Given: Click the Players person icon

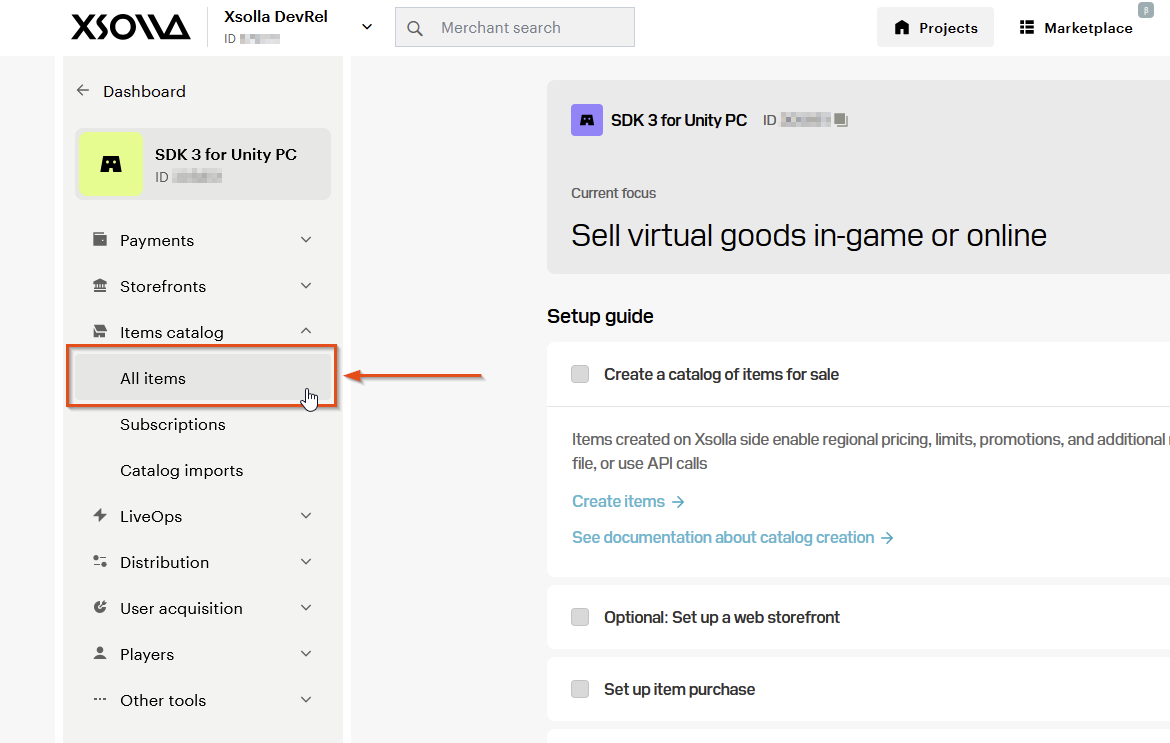Looking at the screenshot, I should 99,653.
